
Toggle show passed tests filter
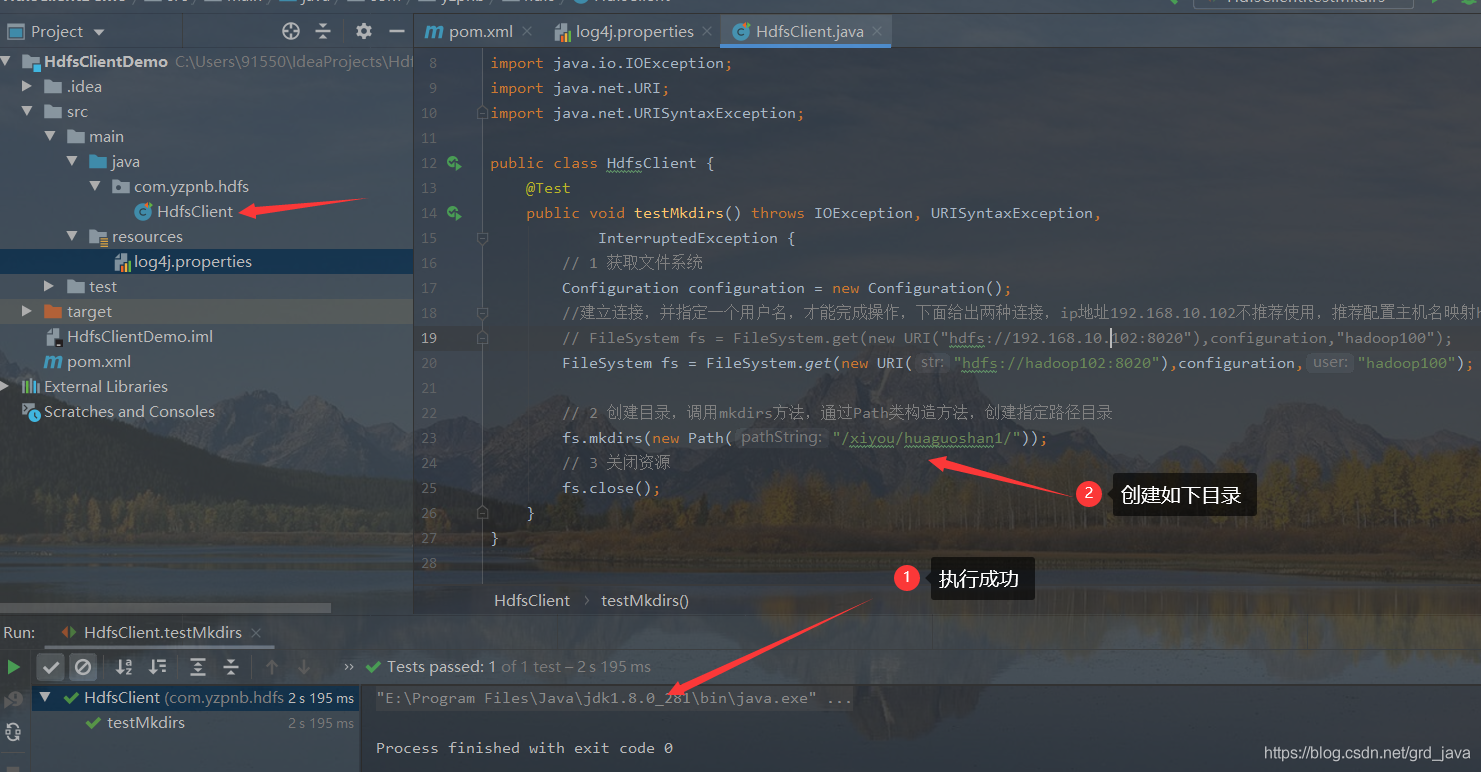52,667
